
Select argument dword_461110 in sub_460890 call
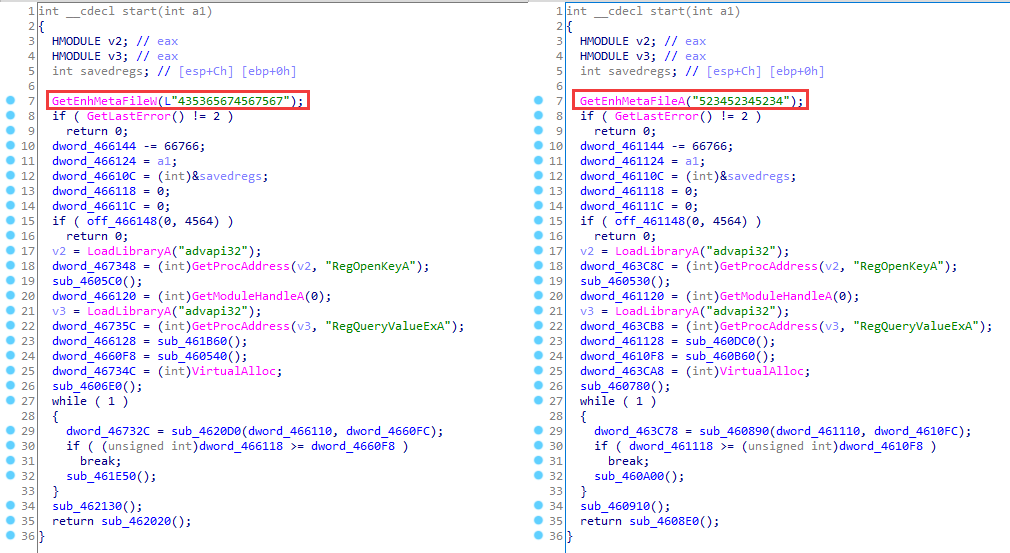point(818,431)
